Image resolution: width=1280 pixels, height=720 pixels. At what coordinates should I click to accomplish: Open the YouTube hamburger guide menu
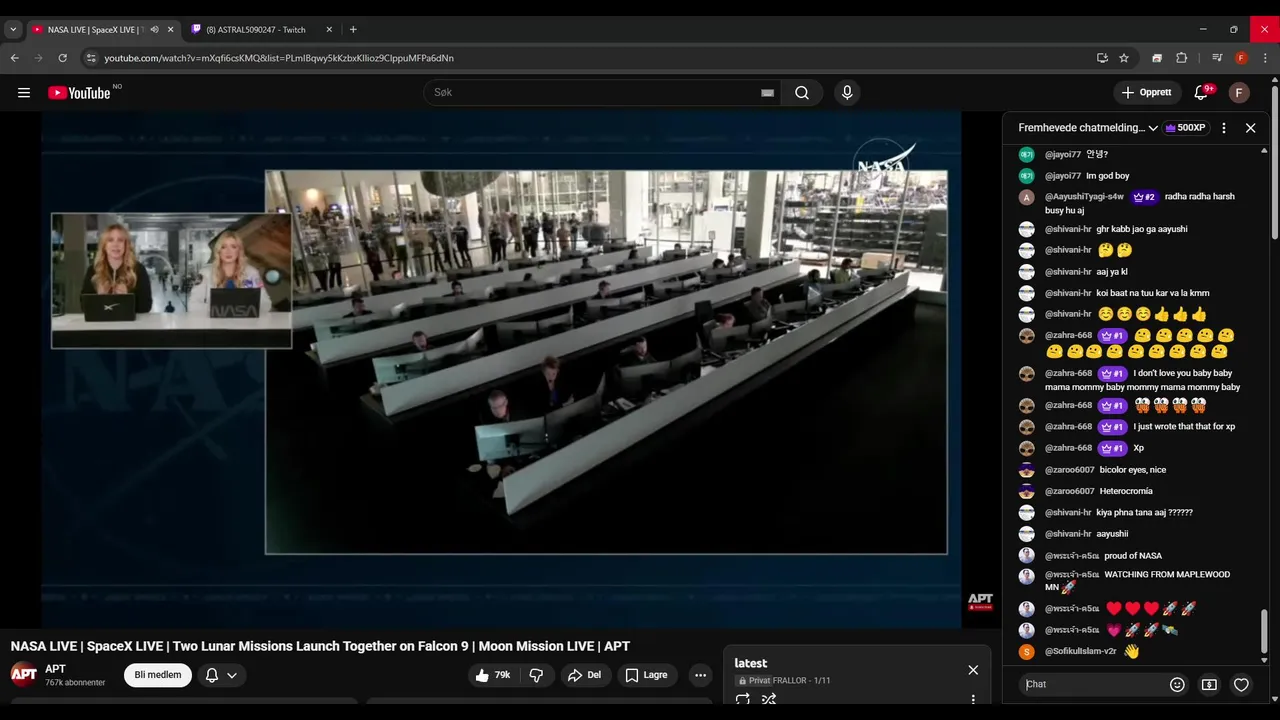coord(24,93)
